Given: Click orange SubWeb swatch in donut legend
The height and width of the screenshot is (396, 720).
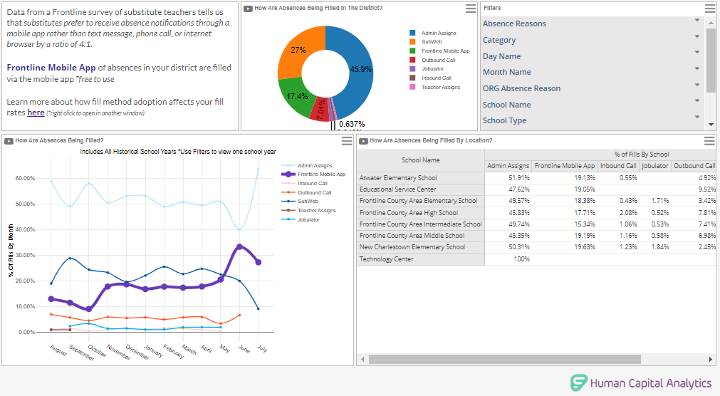Looking at the screenshot, I should pos(412,42).
